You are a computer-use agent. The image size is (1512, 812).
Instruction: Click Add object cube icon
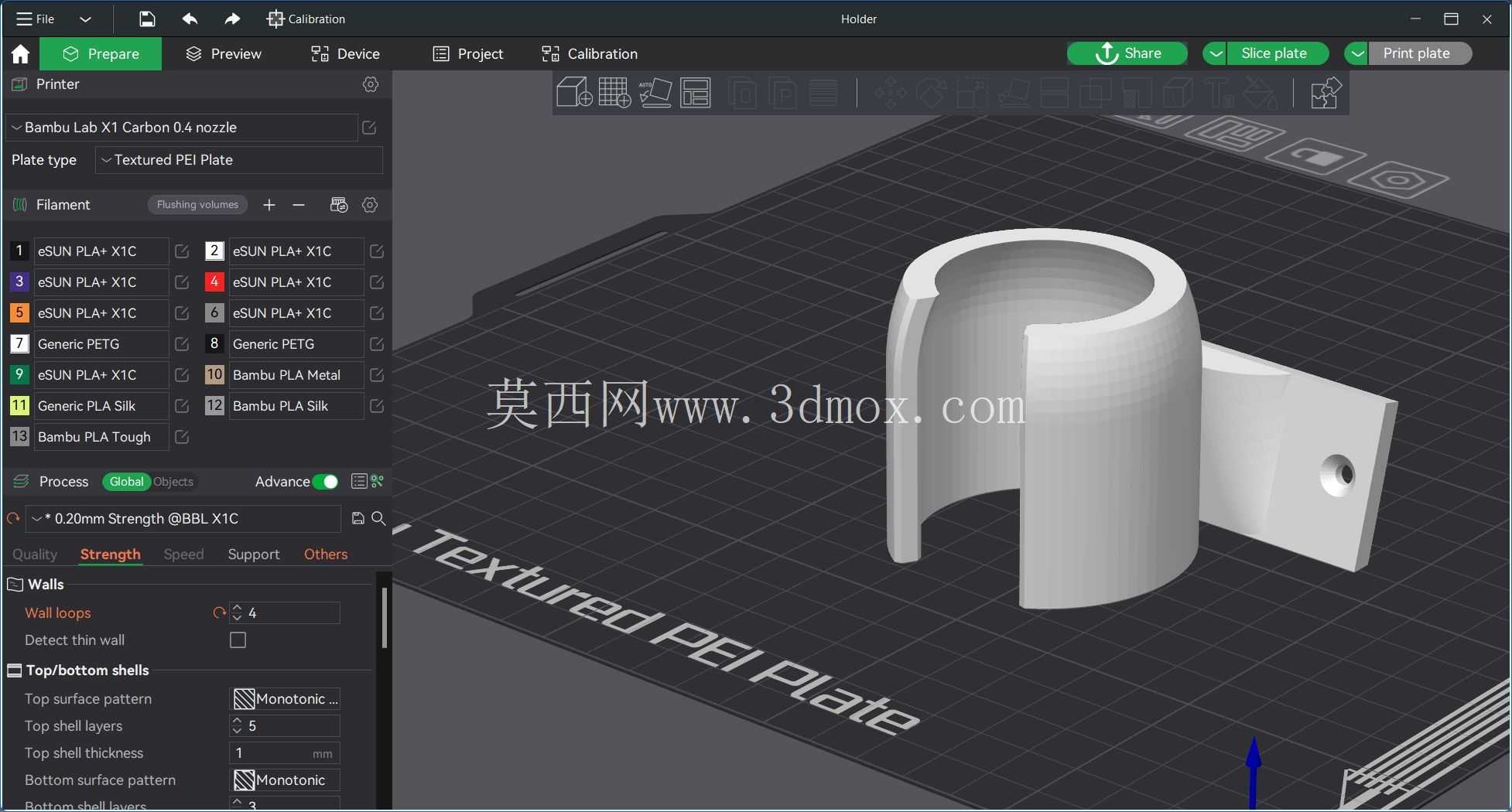574,93
